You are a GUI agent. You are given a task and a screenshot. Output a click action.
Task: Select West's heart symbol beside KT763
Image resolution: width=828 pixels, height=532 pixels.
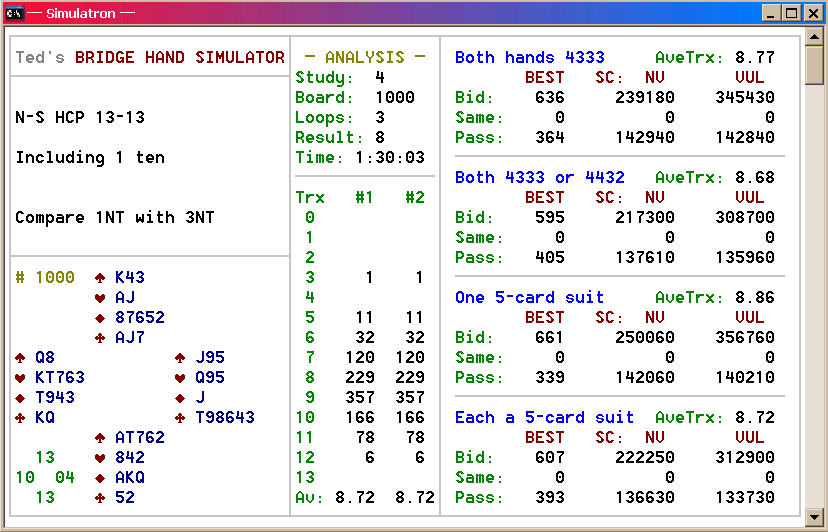pyautogui.click(x=20, y=378)
